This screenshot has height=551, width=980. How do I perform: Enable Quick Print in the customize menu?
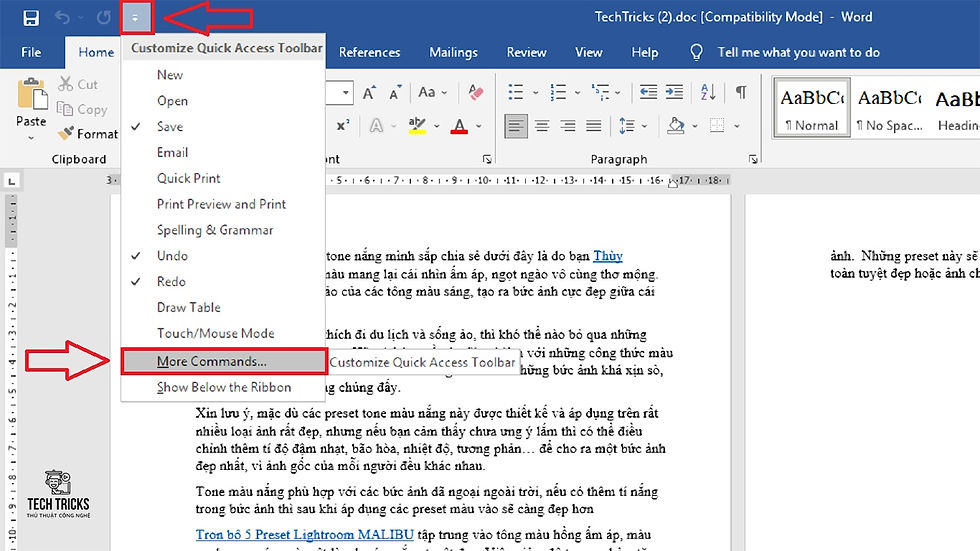click(x=223, y=178)
